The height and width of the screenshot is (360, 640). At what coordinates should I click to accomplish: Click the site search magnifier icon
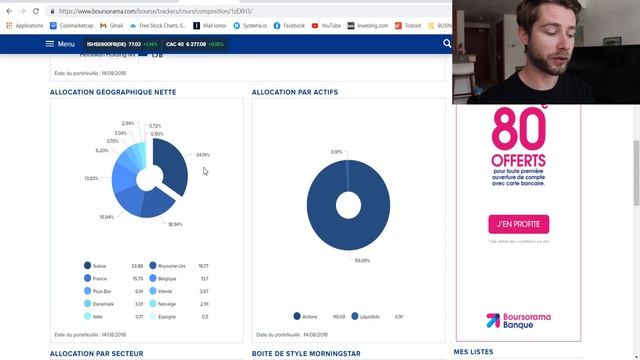(x=447, y=43)
